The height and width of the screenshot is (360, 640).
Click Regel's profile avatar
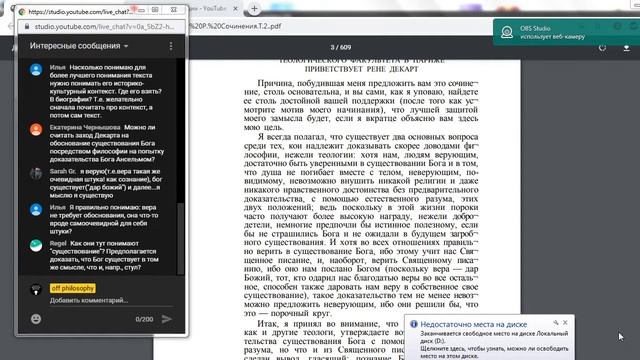pos(36,245)
